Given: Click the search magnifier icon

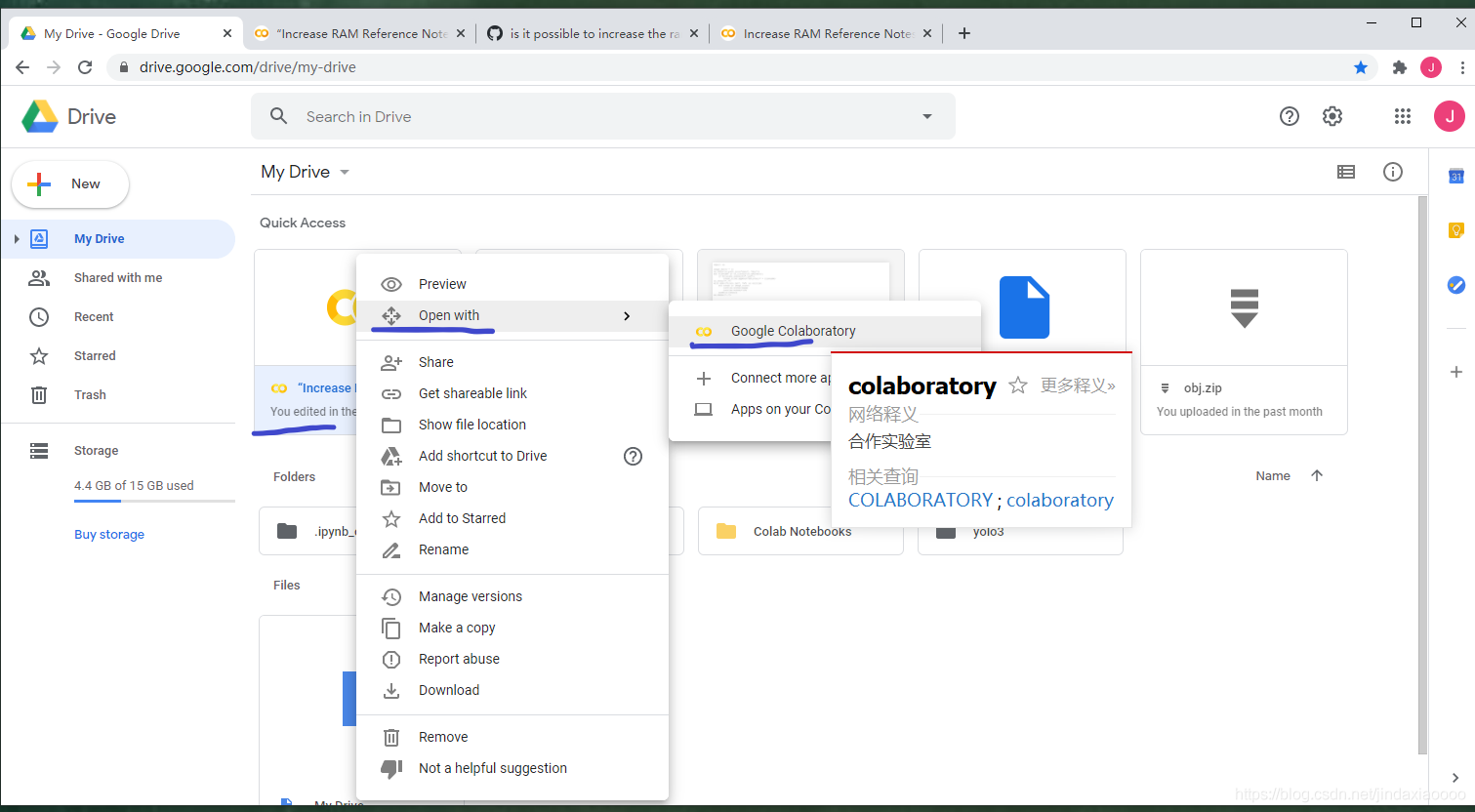Looking at the screenshot, I should (x=279, y=116).
